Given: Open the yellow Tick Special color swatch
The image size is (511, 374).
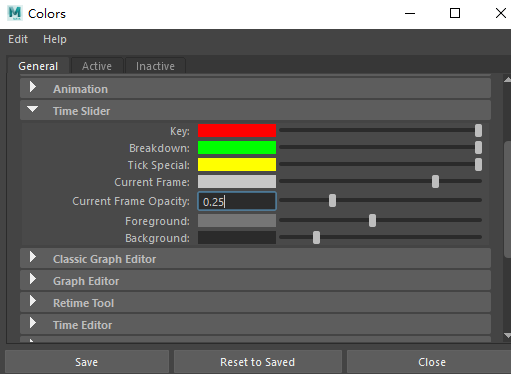Looking at the screenshot, I should pyautogui.click(x=237, y=165).
